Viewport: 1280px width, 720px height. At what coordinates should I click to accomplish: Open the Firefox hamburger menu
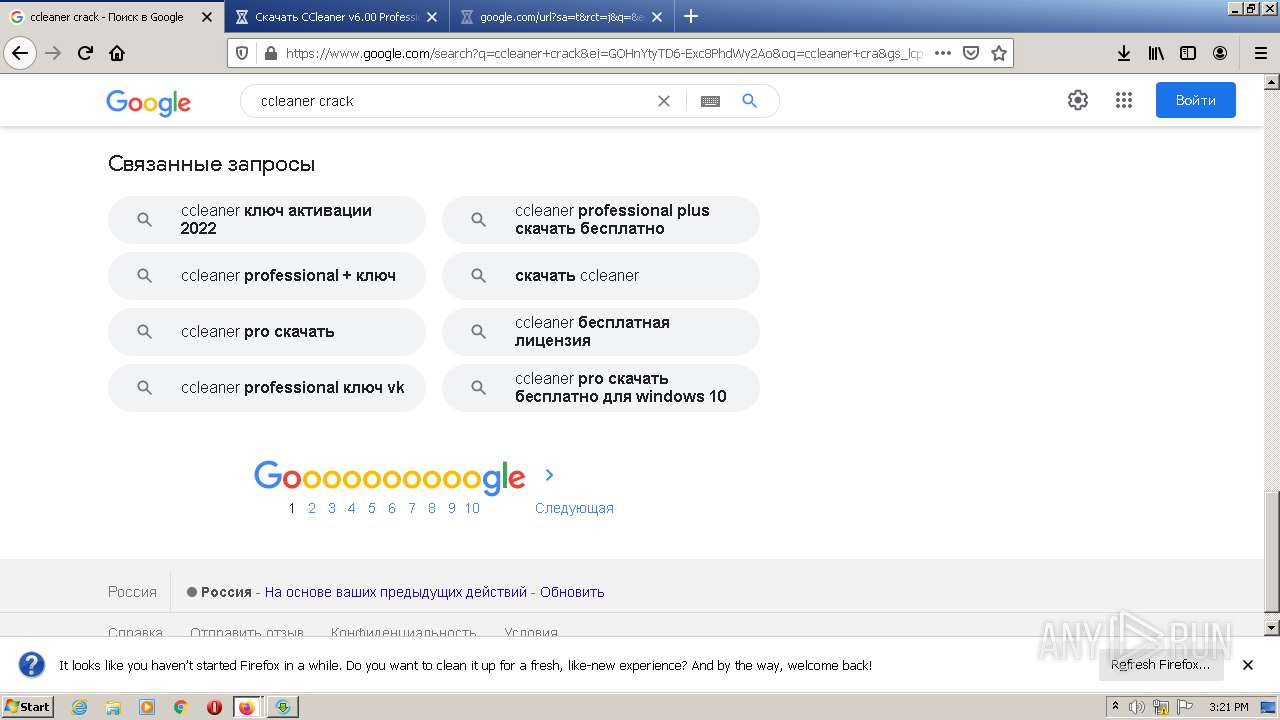pos(1260,53)
